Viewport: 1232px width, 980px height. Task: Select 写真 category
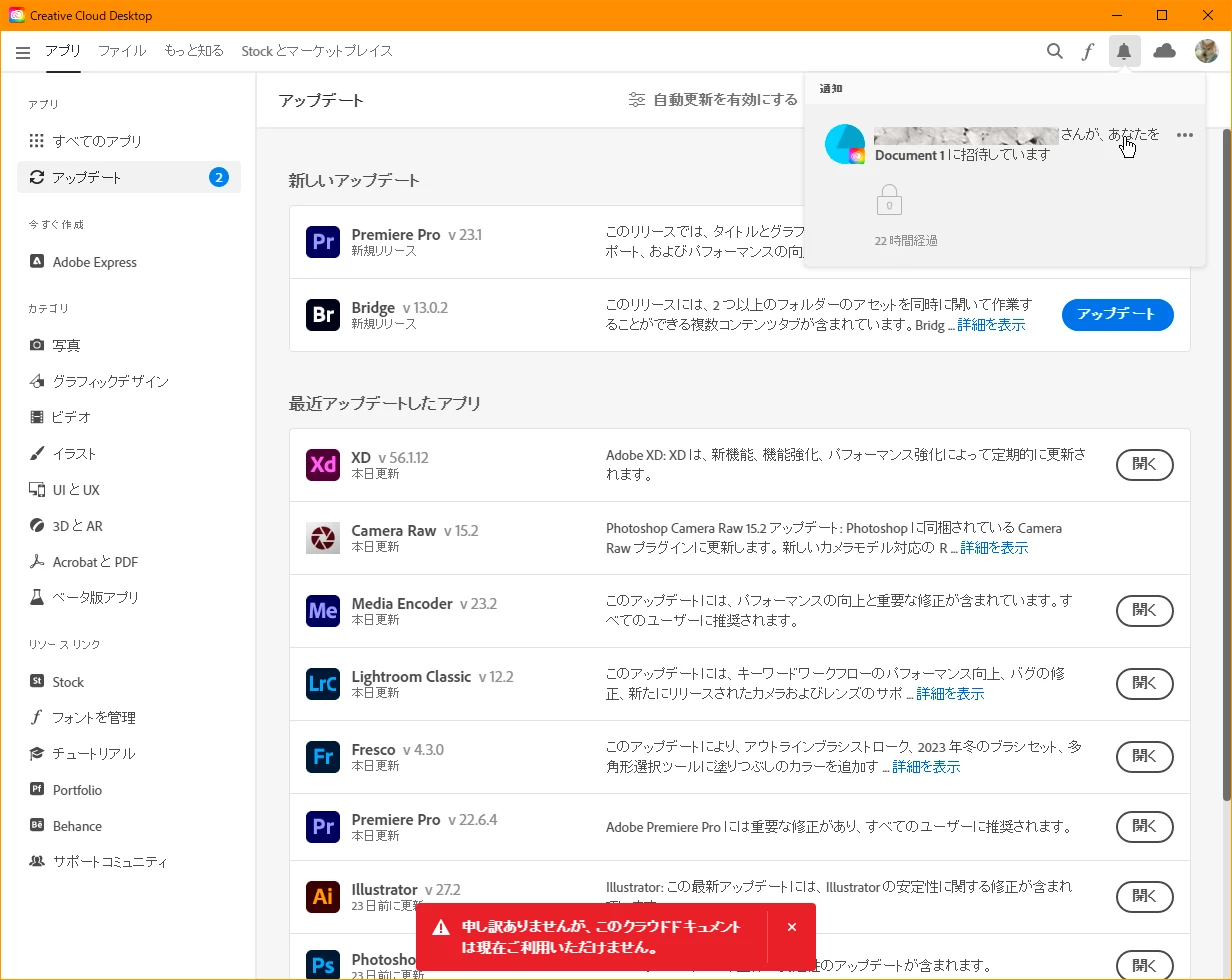[x=129, y=345]
